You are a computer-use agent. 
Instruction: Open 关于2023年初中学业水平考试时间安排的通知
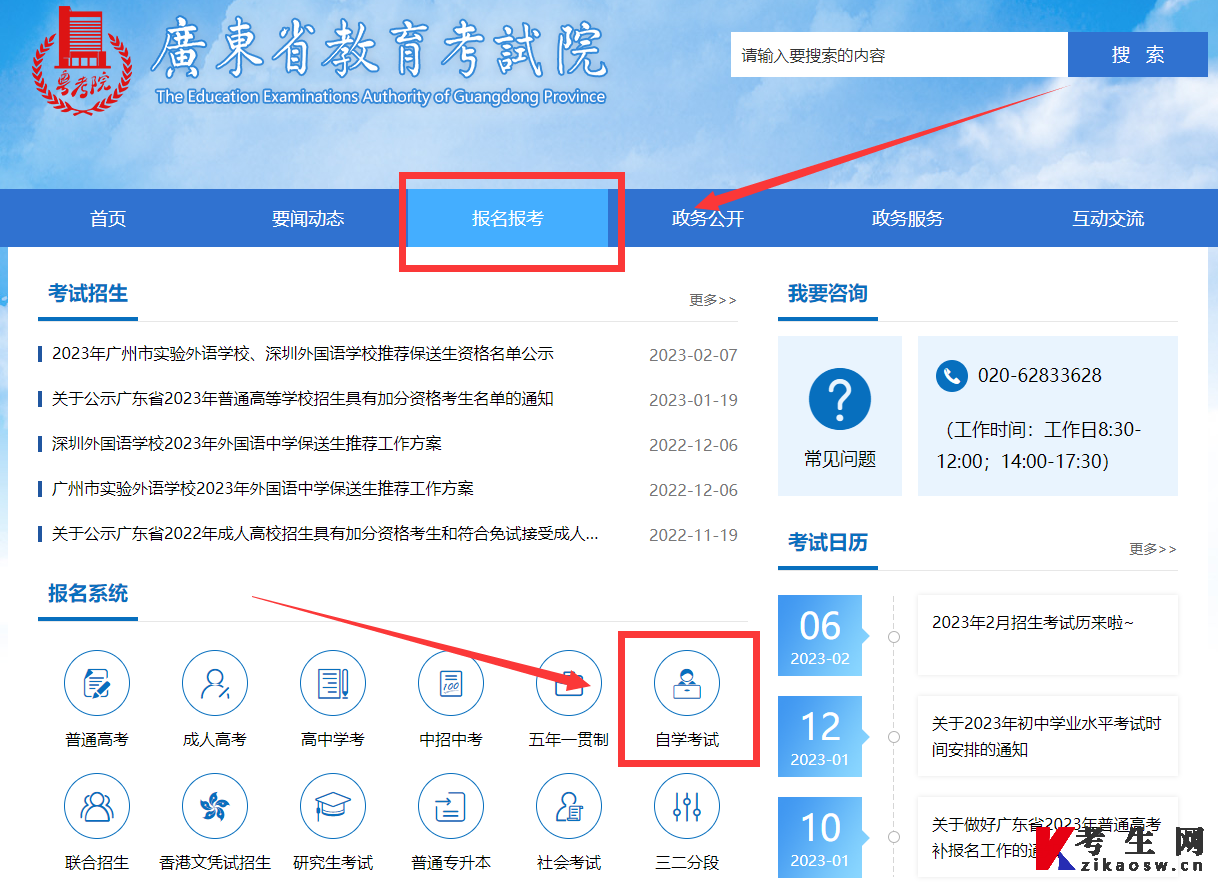tap(1046, 736)
